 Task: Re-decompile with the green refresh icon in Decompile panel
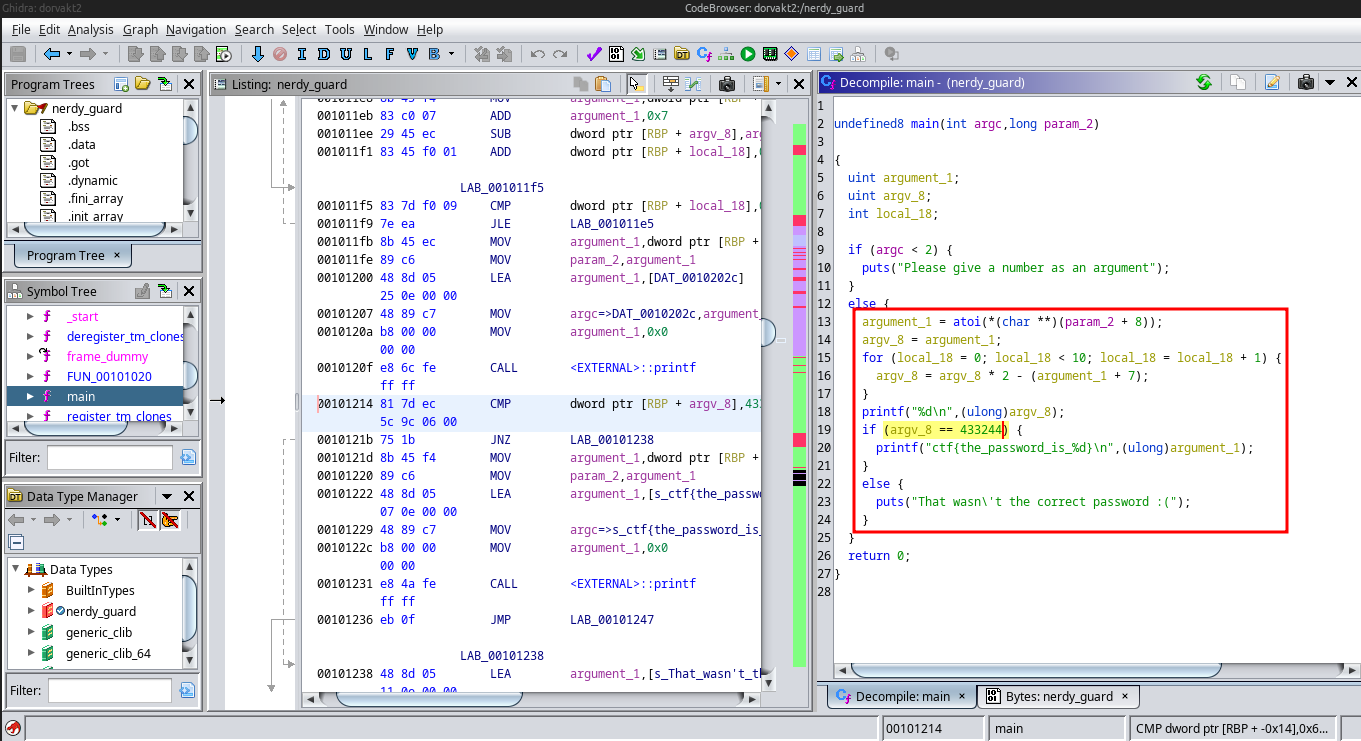coord(1204,83)
